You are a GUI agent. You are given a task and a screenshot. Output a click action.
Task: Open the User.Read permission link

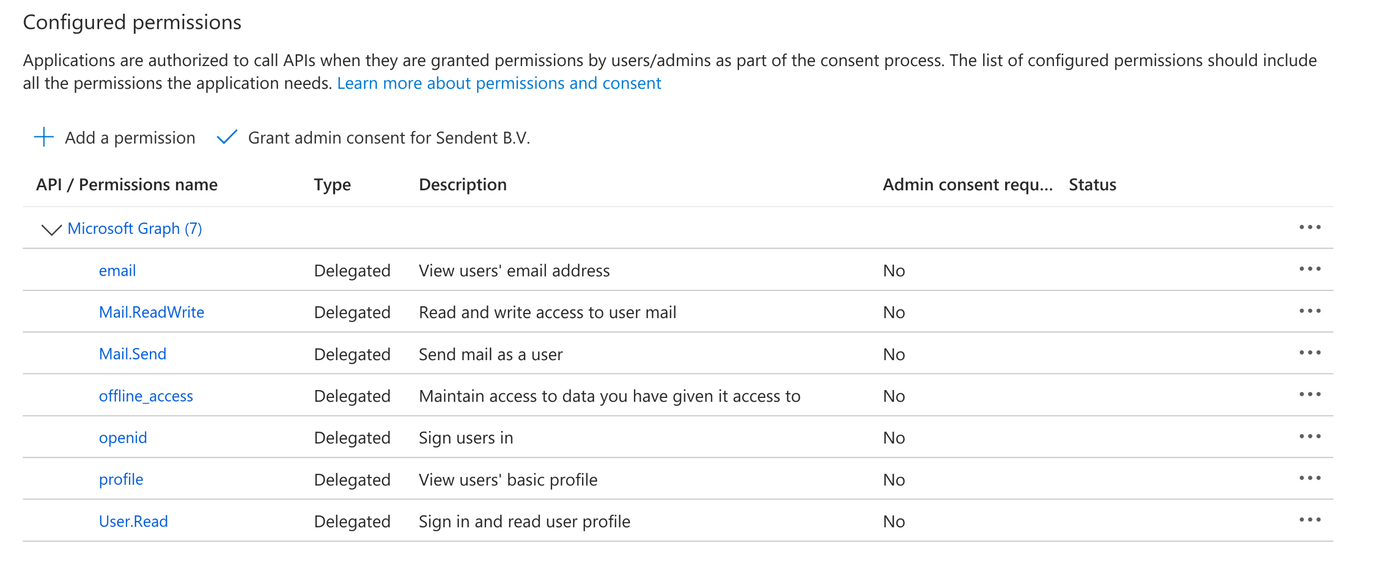[133, 521]
